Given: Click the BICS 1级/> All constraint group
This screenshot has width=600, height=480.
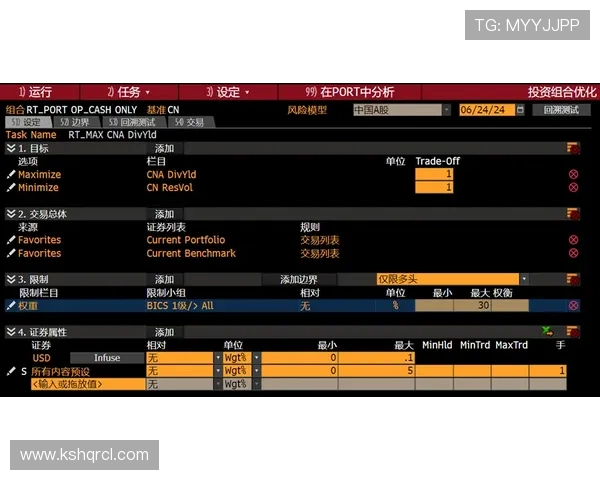Looking at the screenshot, I should pyautogui.click(x=180, y=305).
